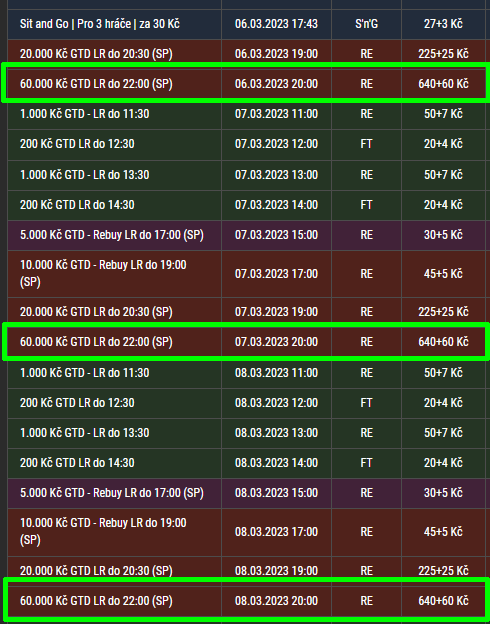Click the S'n'G type cell in first row
This screenshot has width=490, height=624.
(x=366, y=24)
